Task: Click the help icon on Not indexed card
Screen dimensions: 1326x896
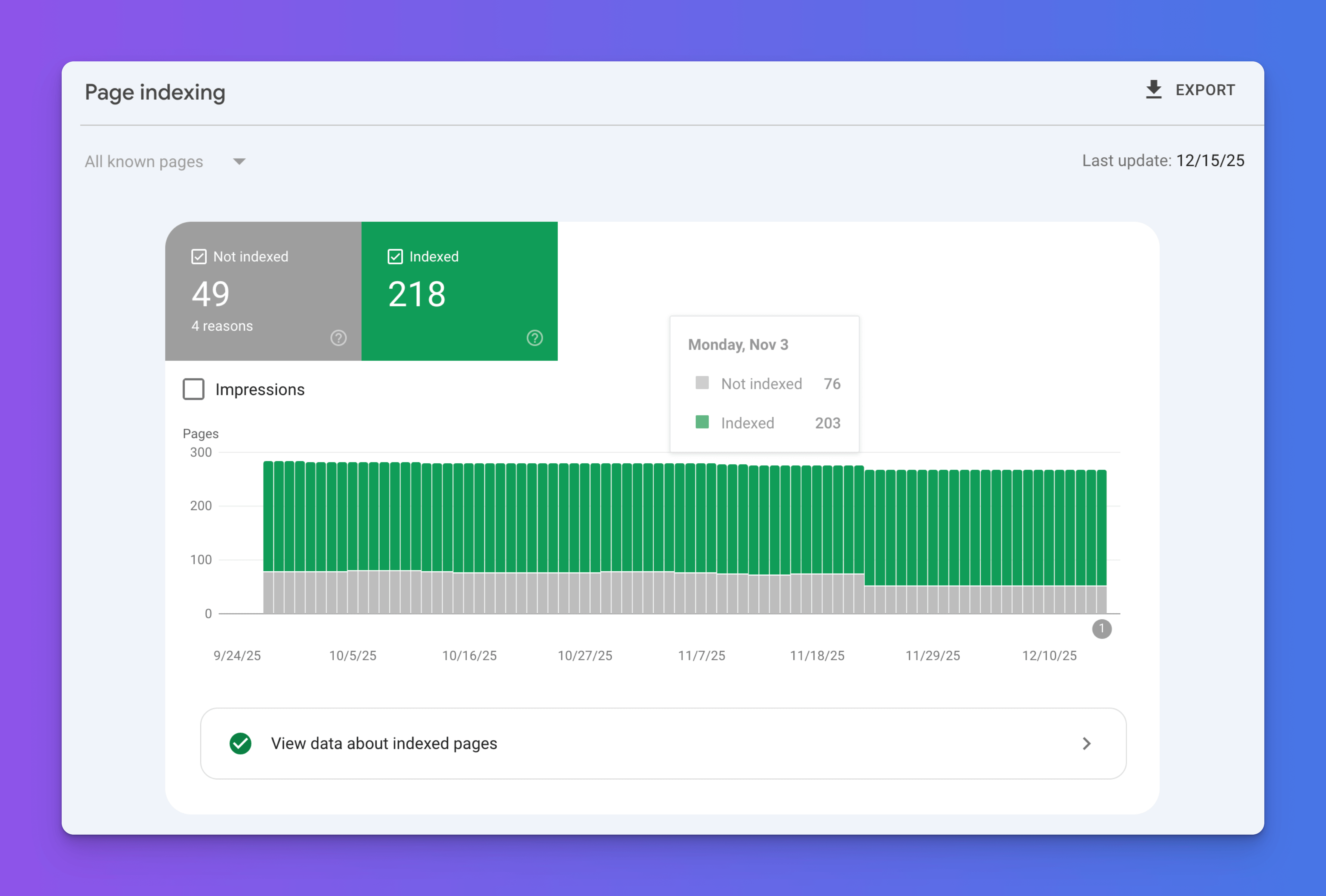Action: point(338,338)
